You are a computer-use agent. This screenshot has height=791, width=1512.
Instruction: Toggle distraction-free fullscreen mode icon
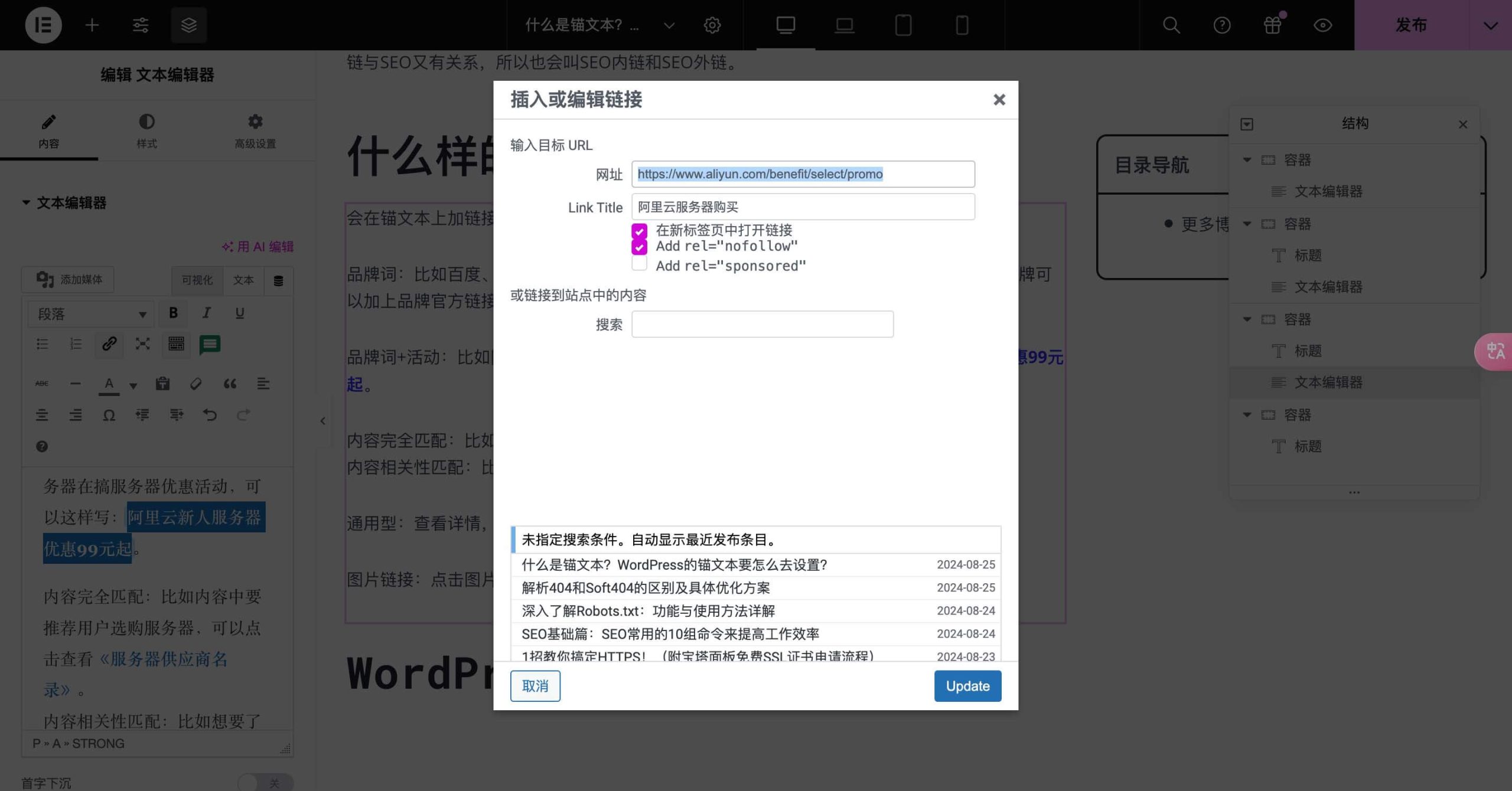point(142,344)
